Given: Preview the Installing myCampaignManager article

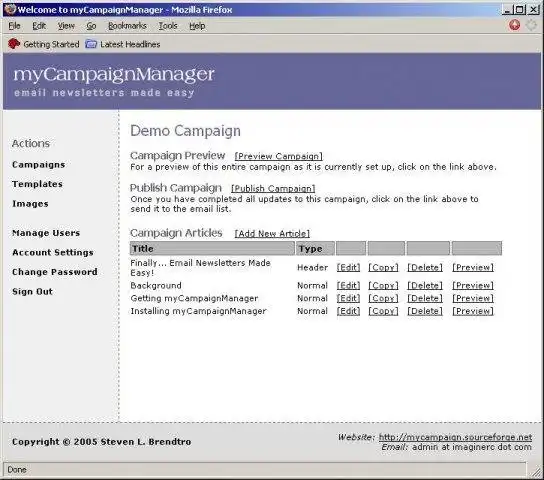Looking at the screenshot, I should pyautogui.click(x=473, y=311).
